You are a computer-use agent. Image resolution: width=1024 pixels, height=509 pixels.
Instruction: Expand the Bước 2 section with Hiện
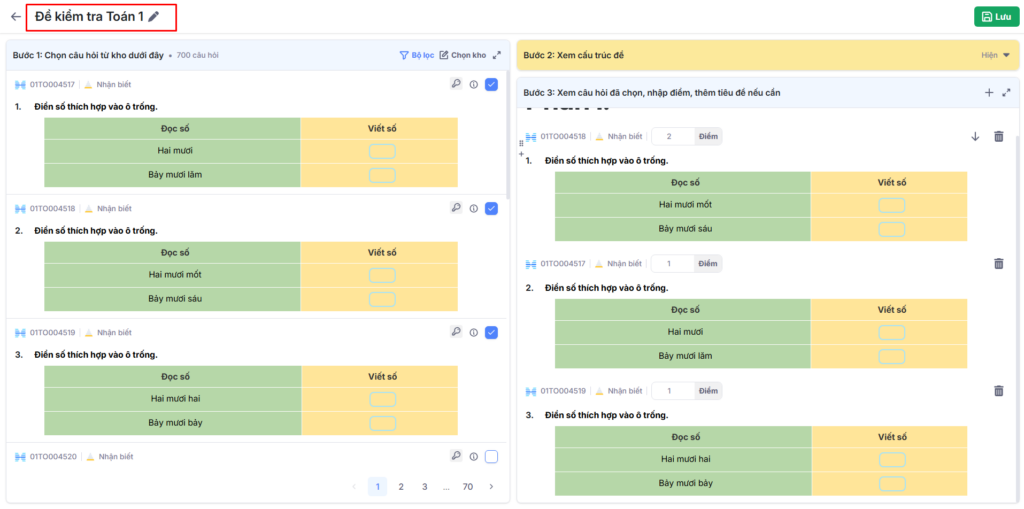click(x=995, y=55)
